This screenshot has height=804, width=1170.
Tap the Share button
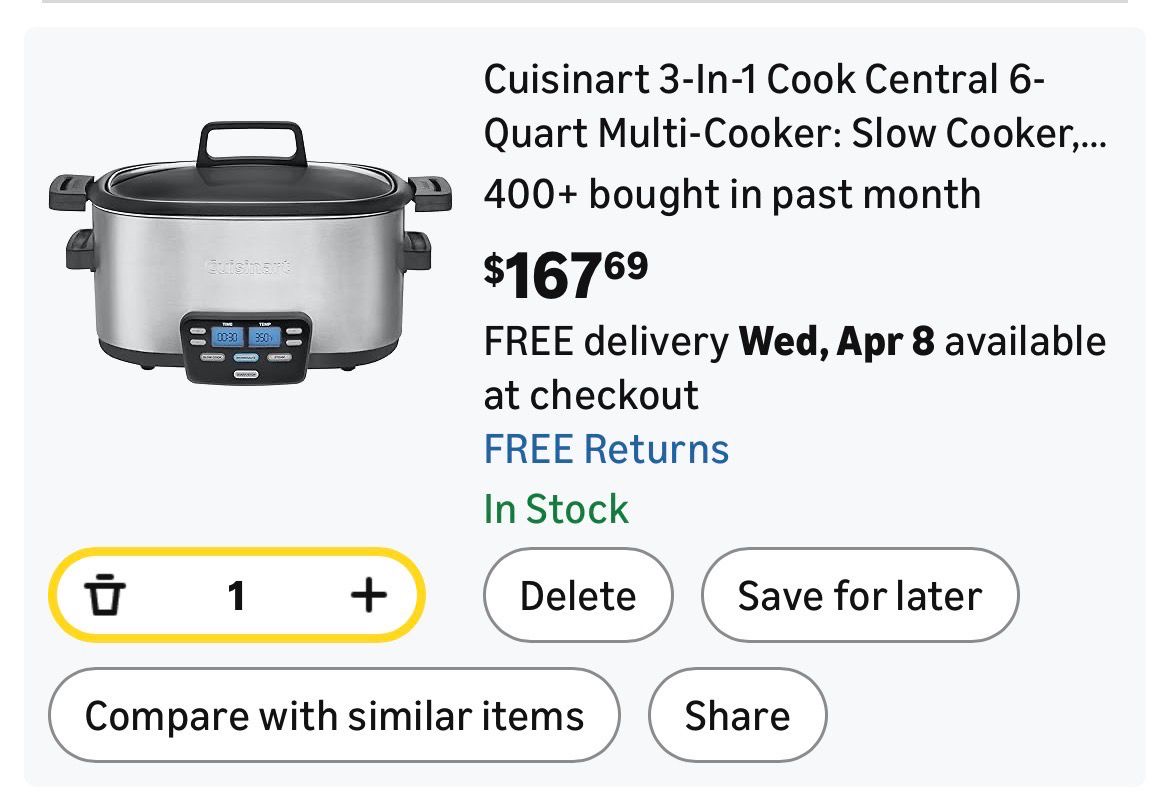coord(737,716)
